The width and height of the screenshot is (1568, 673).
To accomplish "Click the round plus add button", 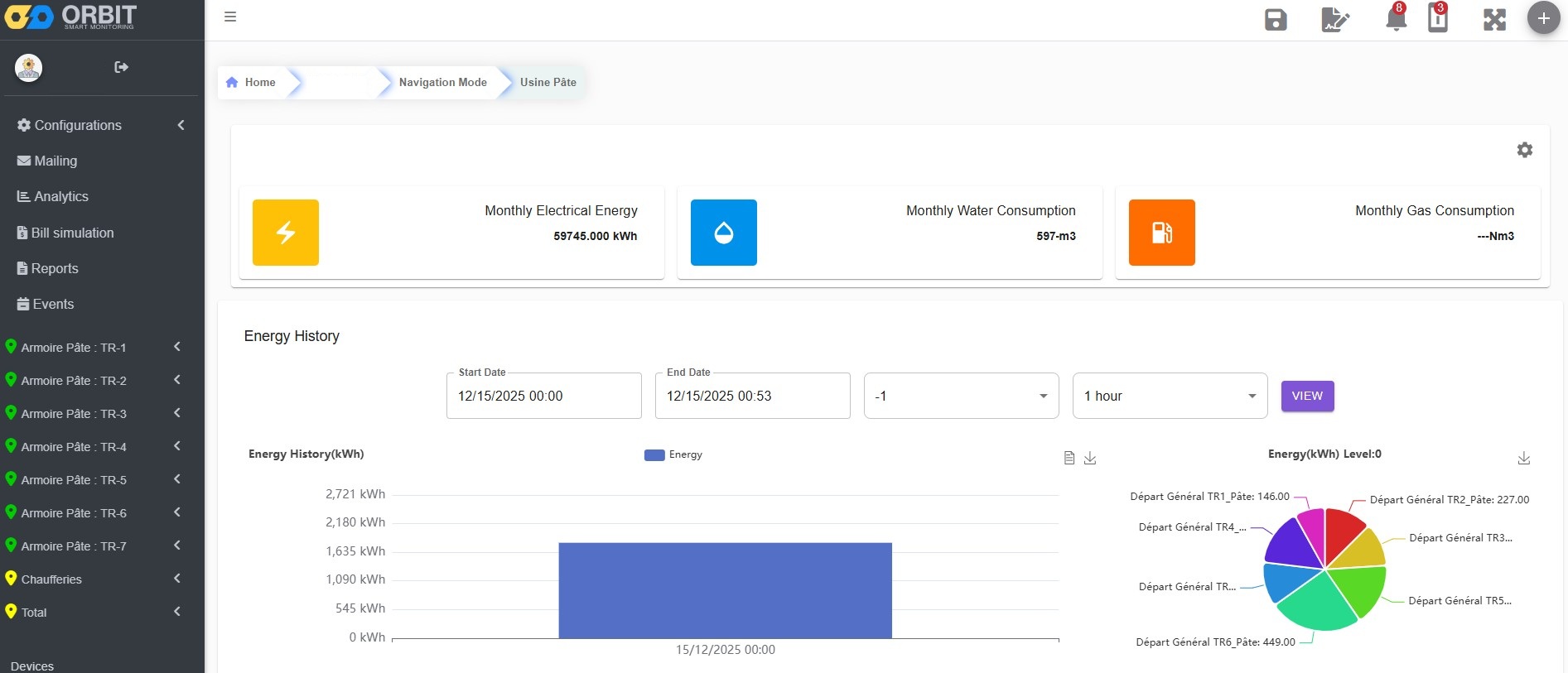I will (1543, 18).
